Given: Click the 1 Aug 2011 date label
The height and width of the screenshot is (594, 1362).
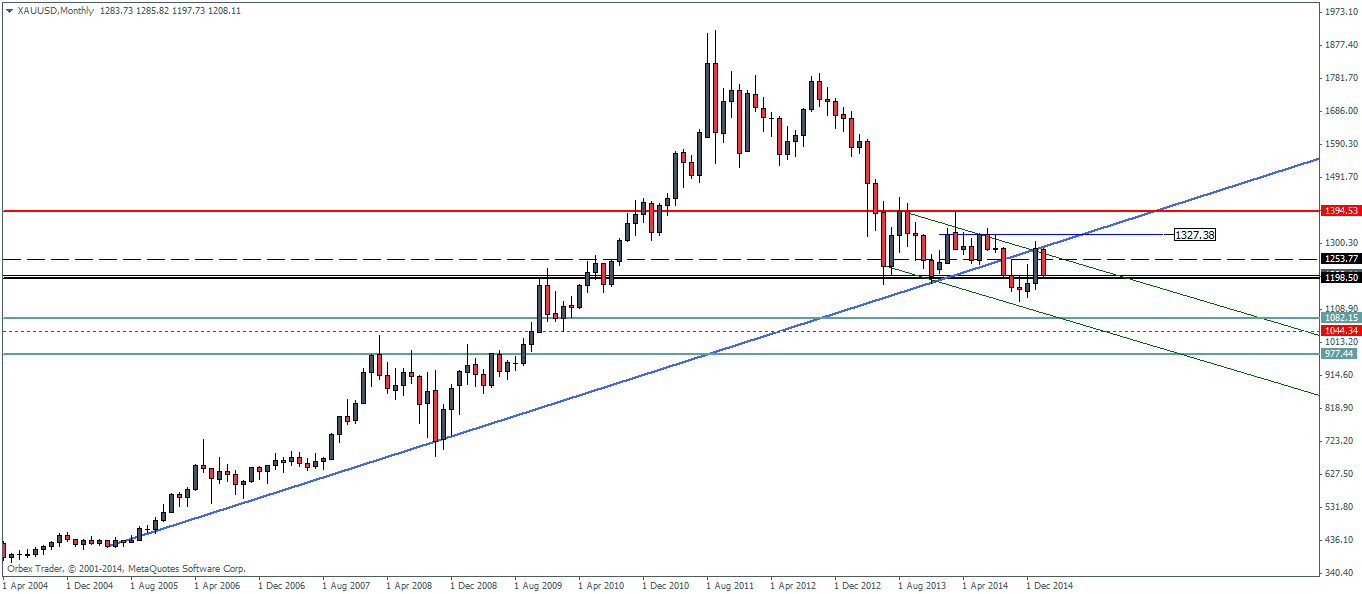Looking at the screenshot, I should coord(730,585).
